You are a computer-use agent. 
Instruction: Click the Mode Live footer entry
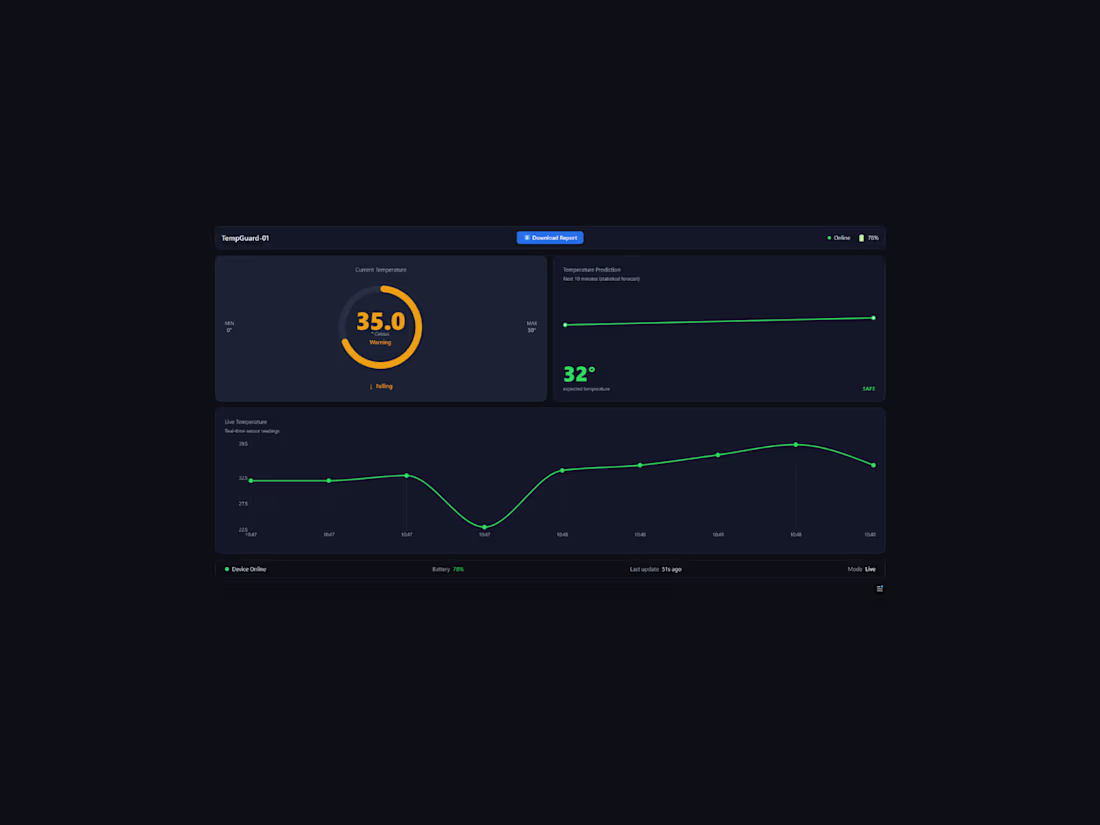(861, 569)
